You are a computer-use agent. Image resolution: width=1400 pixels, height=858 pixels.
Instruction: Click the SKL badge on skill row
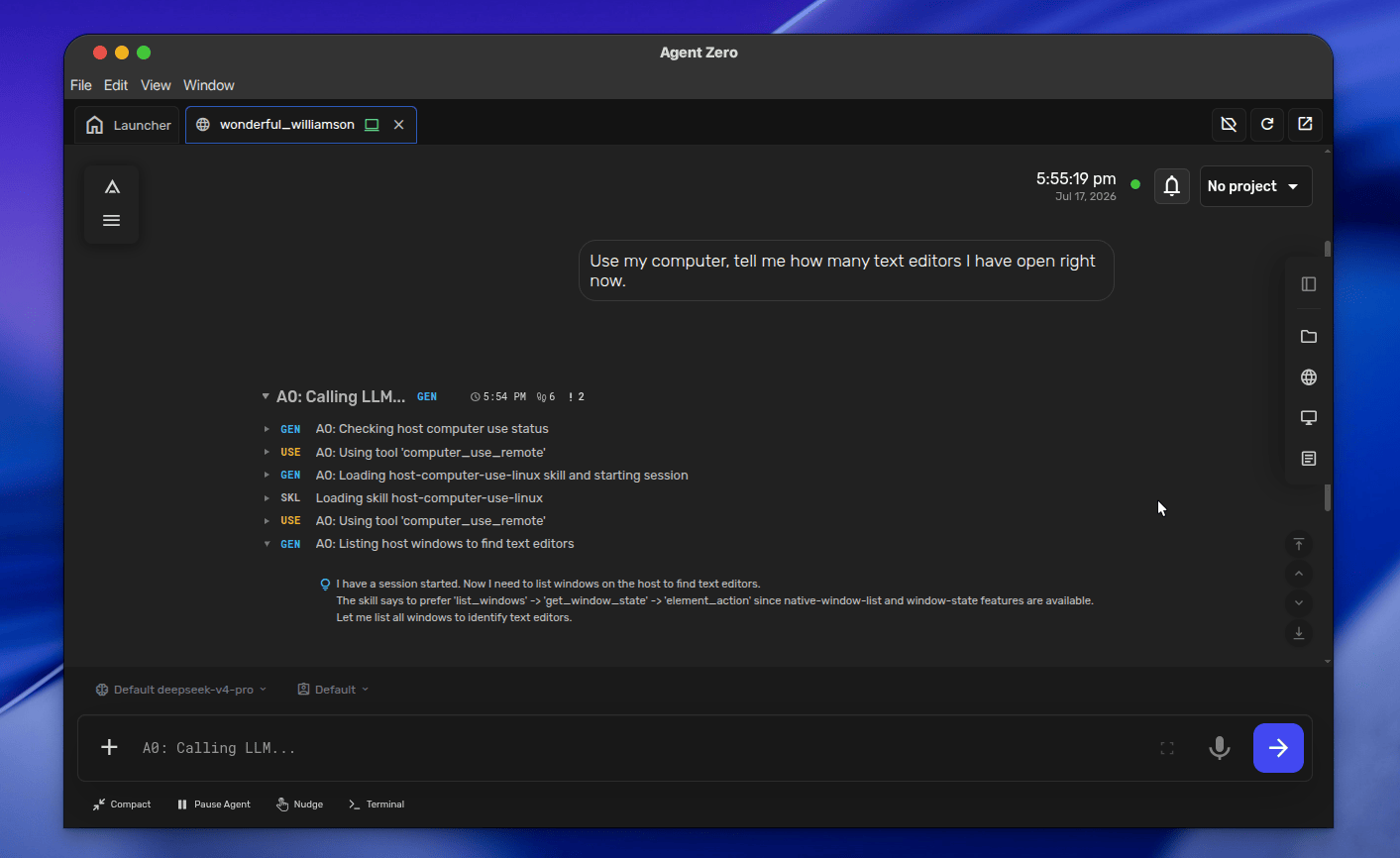click(x=290, y=498)
